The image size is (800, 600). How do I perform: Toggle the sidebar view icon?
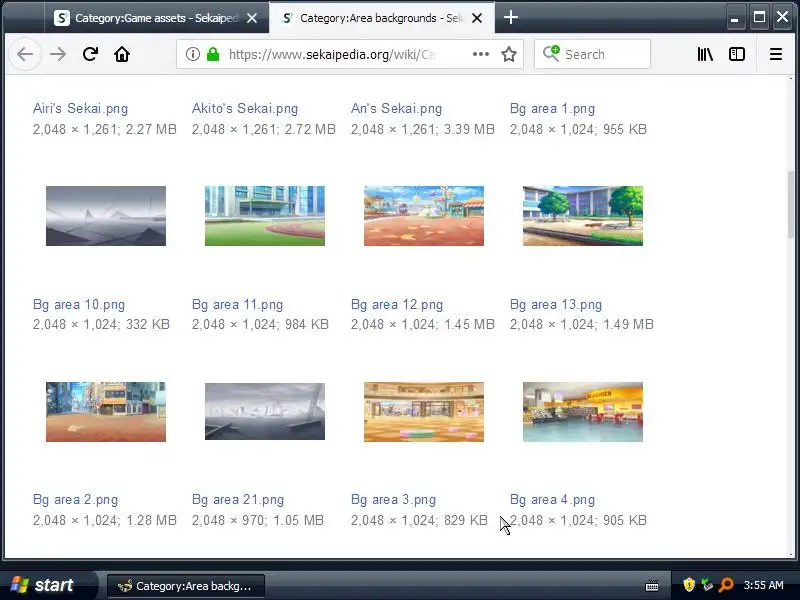pos(737,54)
